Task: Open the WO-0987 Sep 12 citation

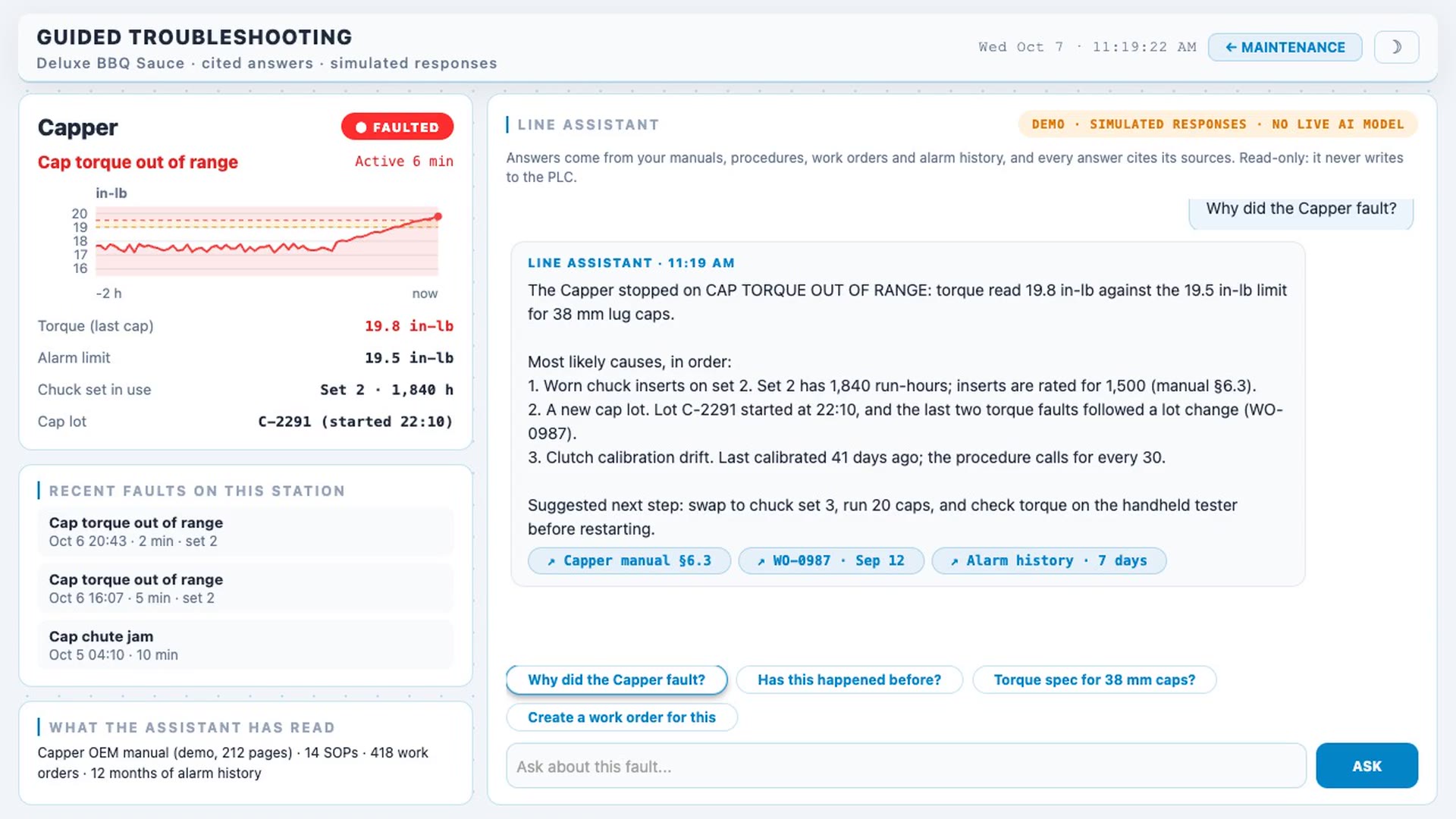Action: [830, 560]
